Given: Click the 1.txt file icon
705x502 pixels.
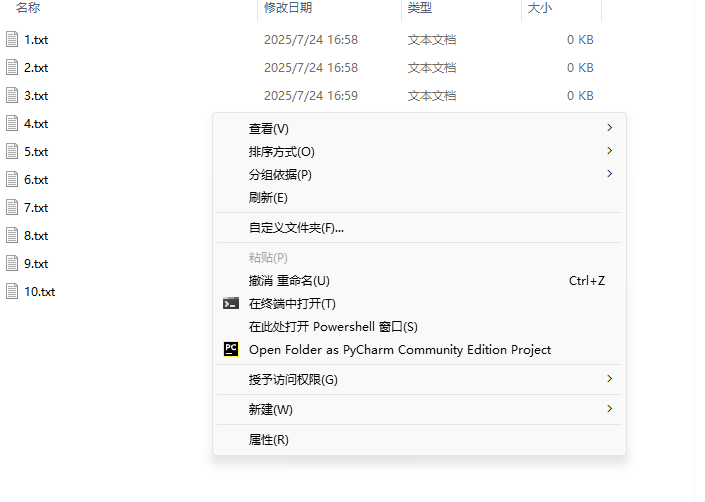Looking at the screenshot, I should pos(12,40).
